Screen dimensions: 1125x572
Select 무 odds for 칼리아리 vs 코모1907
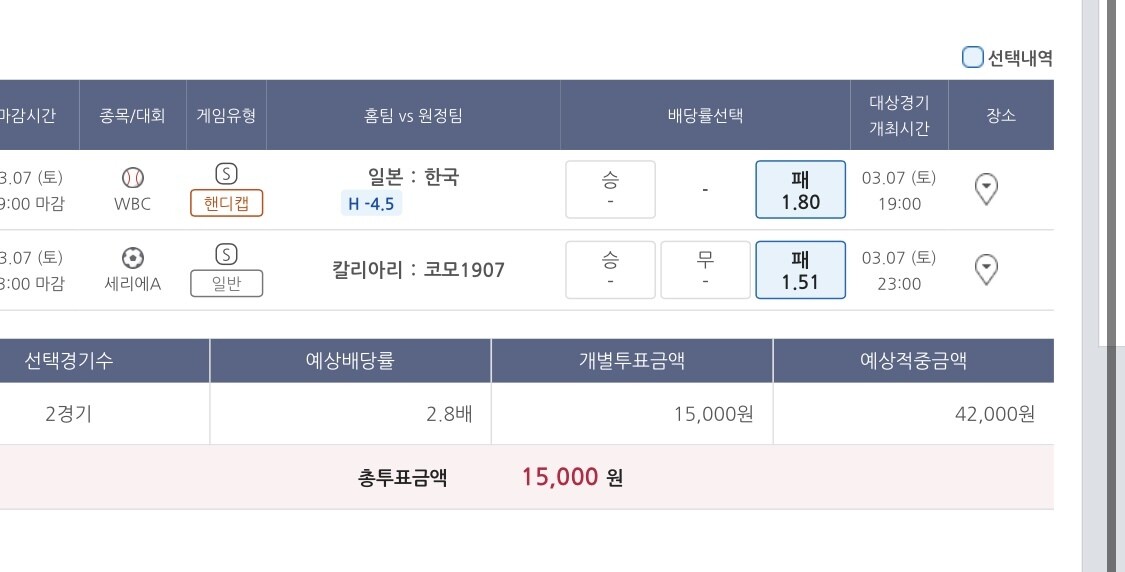[705, 270]
